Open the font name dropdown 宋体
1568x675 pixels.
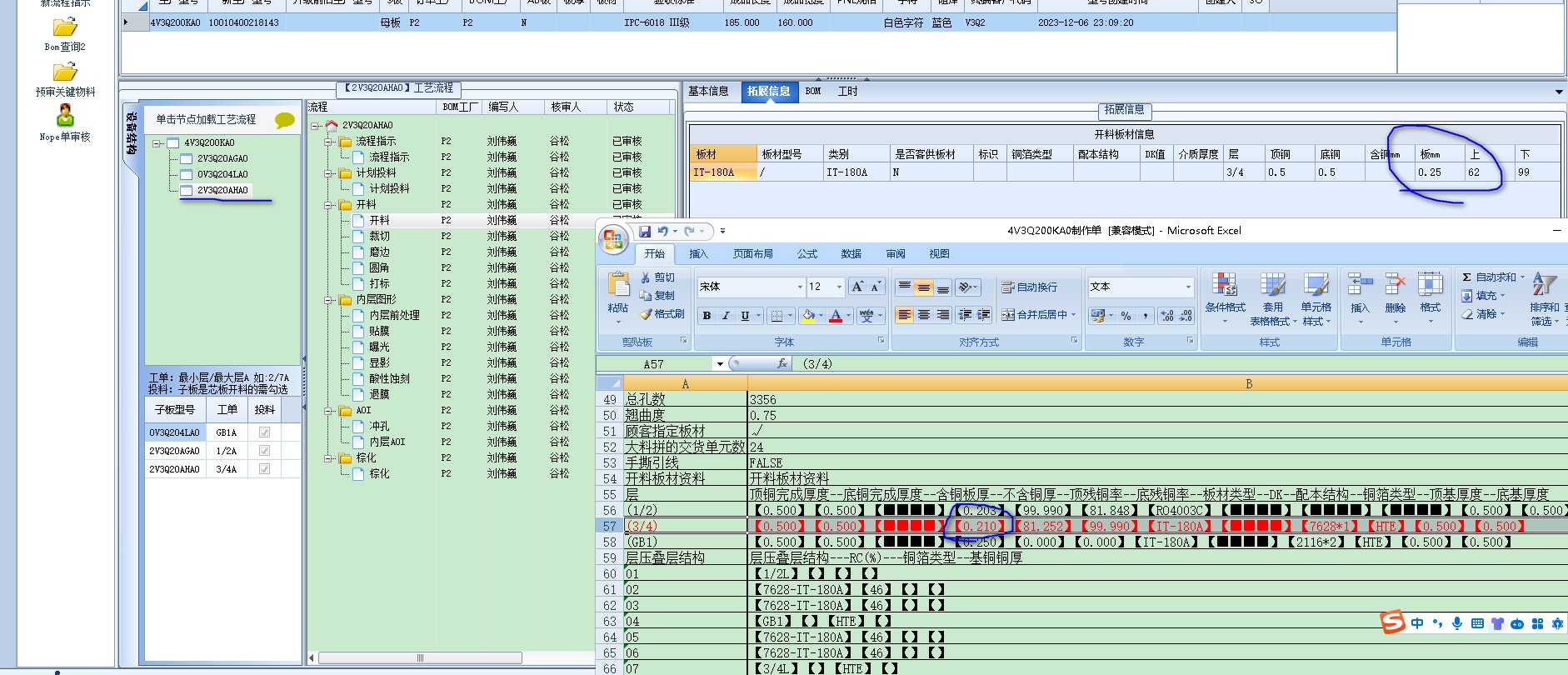coord(800,287)
